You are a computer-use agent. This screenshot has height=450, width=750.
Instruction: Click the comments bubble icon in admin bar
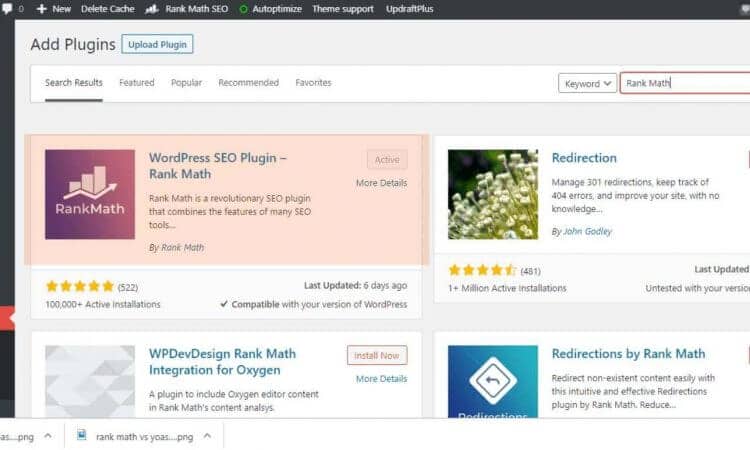7,9
